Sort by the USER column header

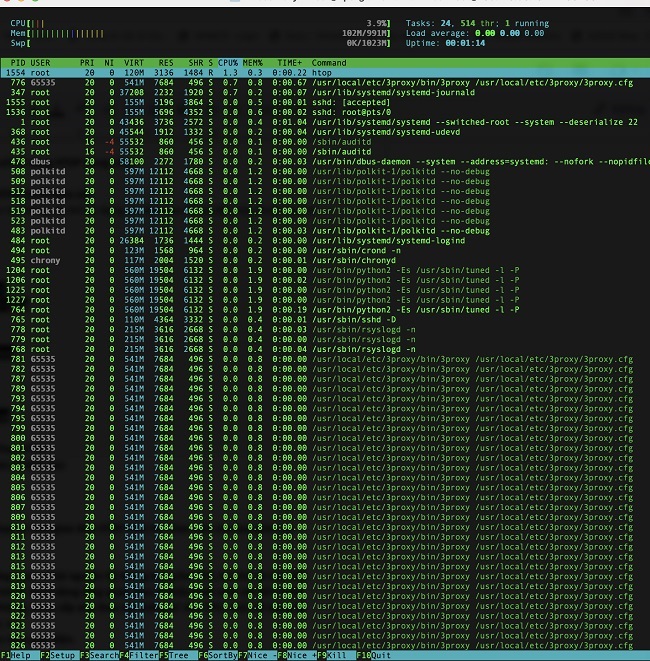point(40,63)
